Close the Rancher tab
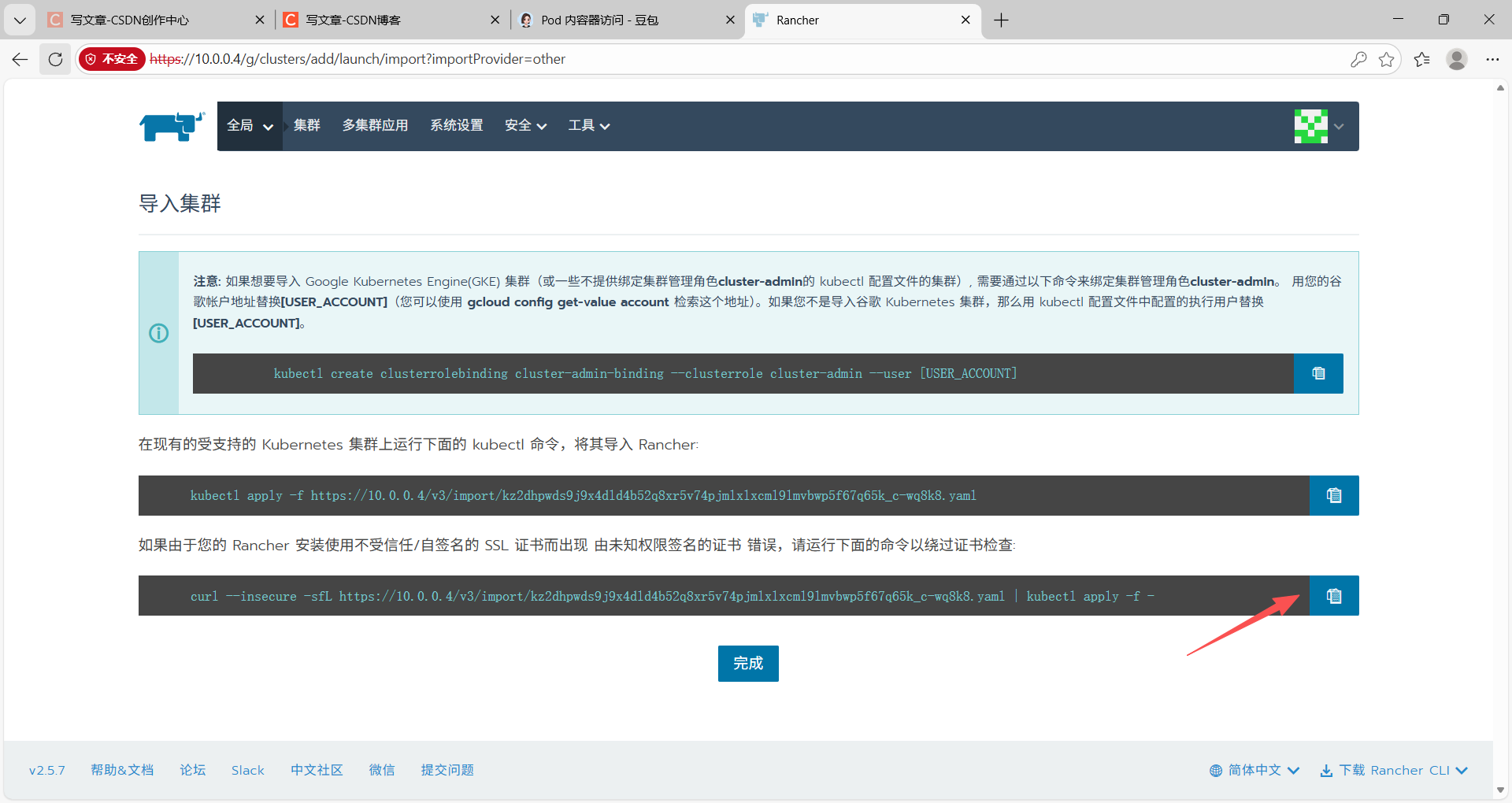Image resolution: width=1512 pixels, height=803 pixels. tap(965, 20)
